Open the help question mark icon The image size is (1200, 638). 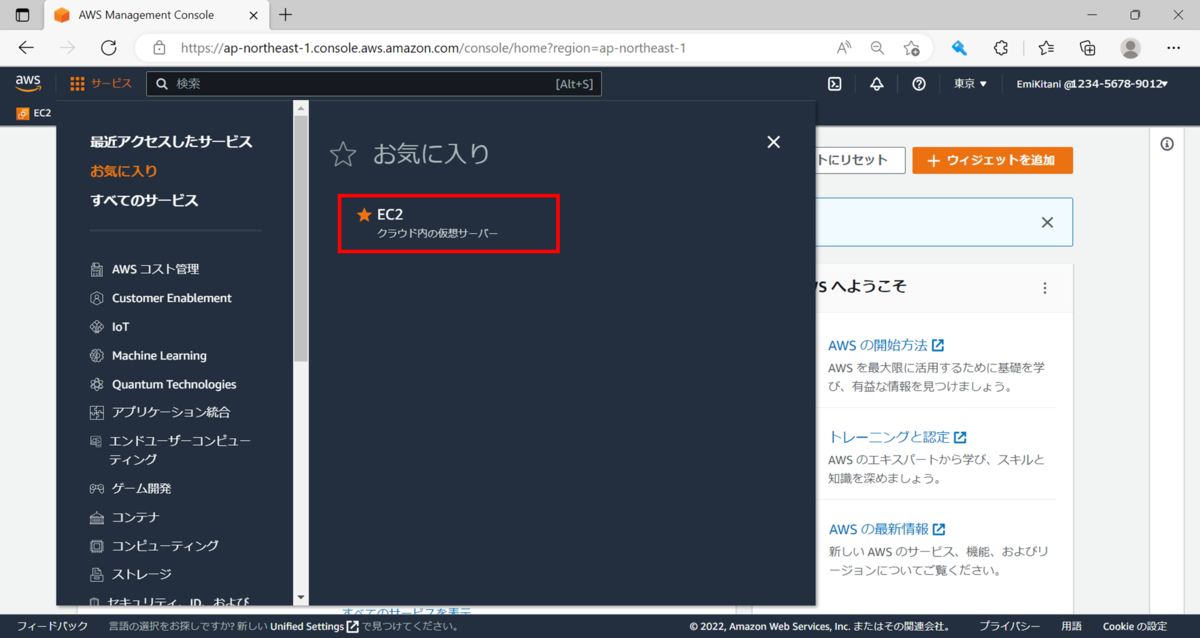(x=919, y=84)
